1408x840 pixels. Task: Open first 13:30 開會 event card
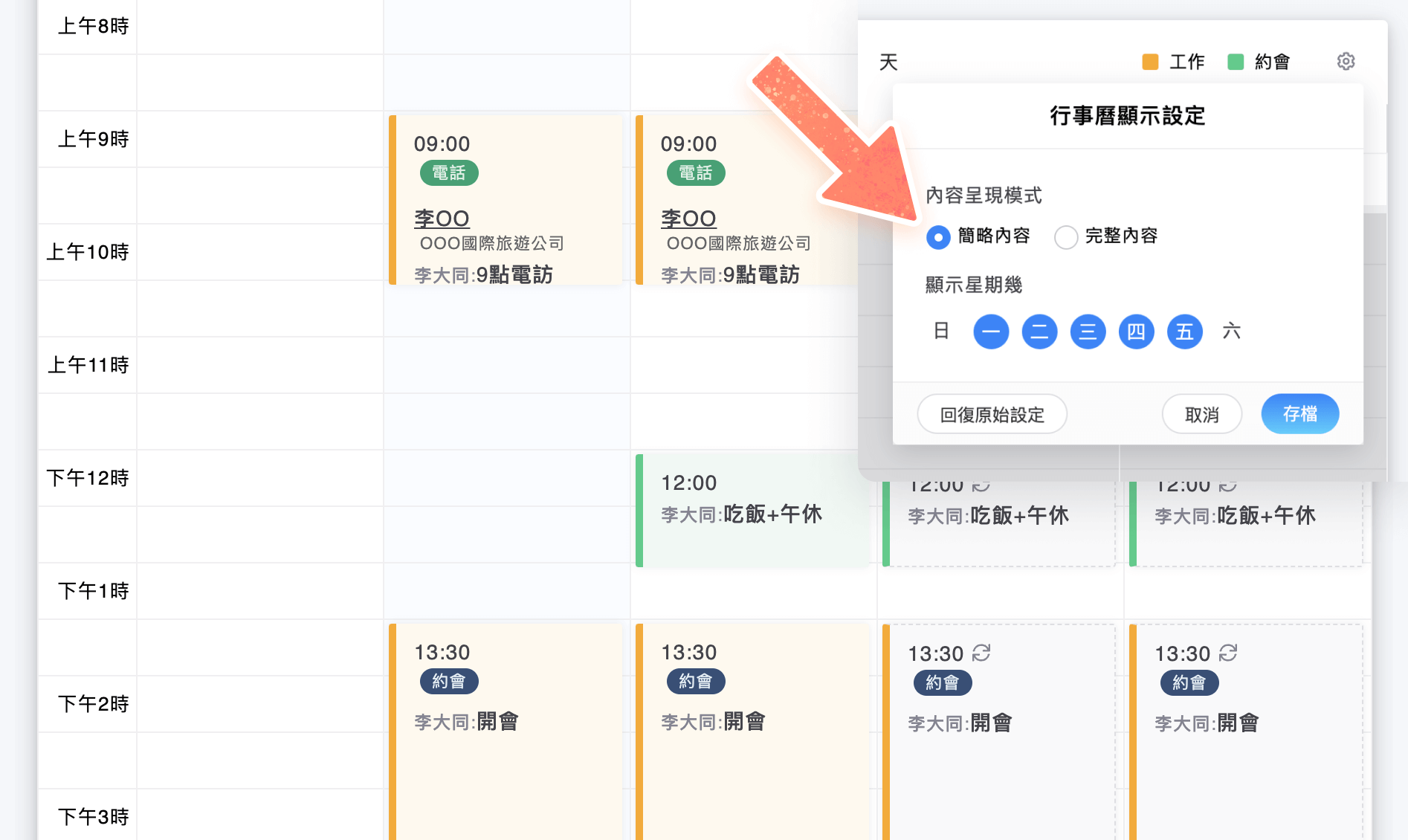506,731
